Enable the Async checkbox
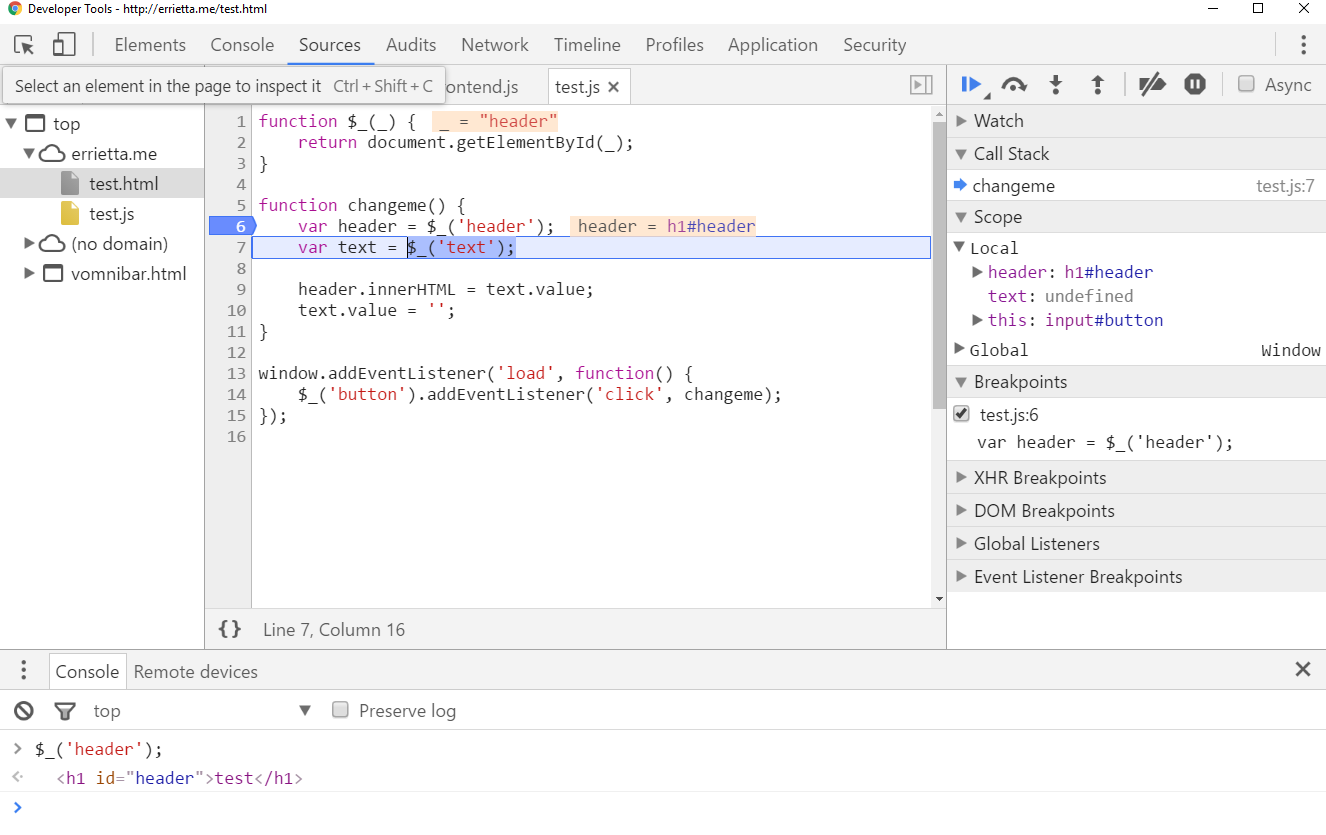1326x835 pixels. 1246,84
